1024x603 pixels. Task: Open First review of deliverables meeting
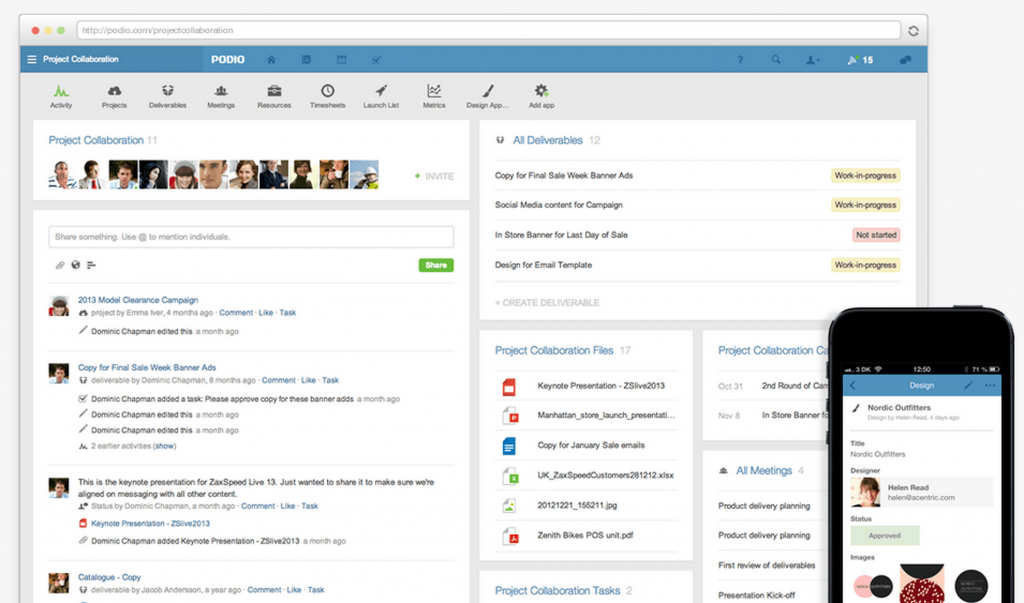767,566
